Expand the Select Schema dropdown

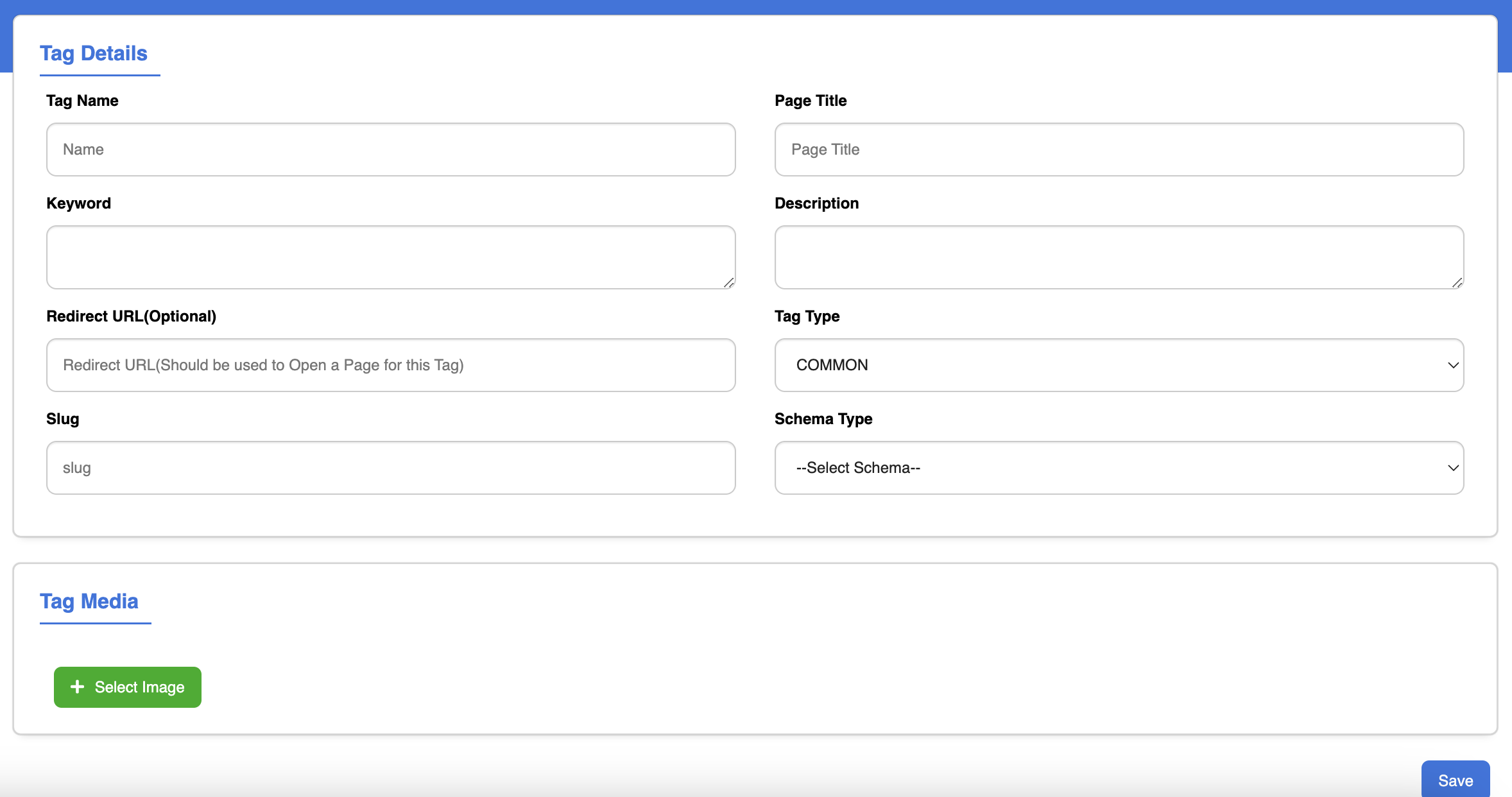1118,468
